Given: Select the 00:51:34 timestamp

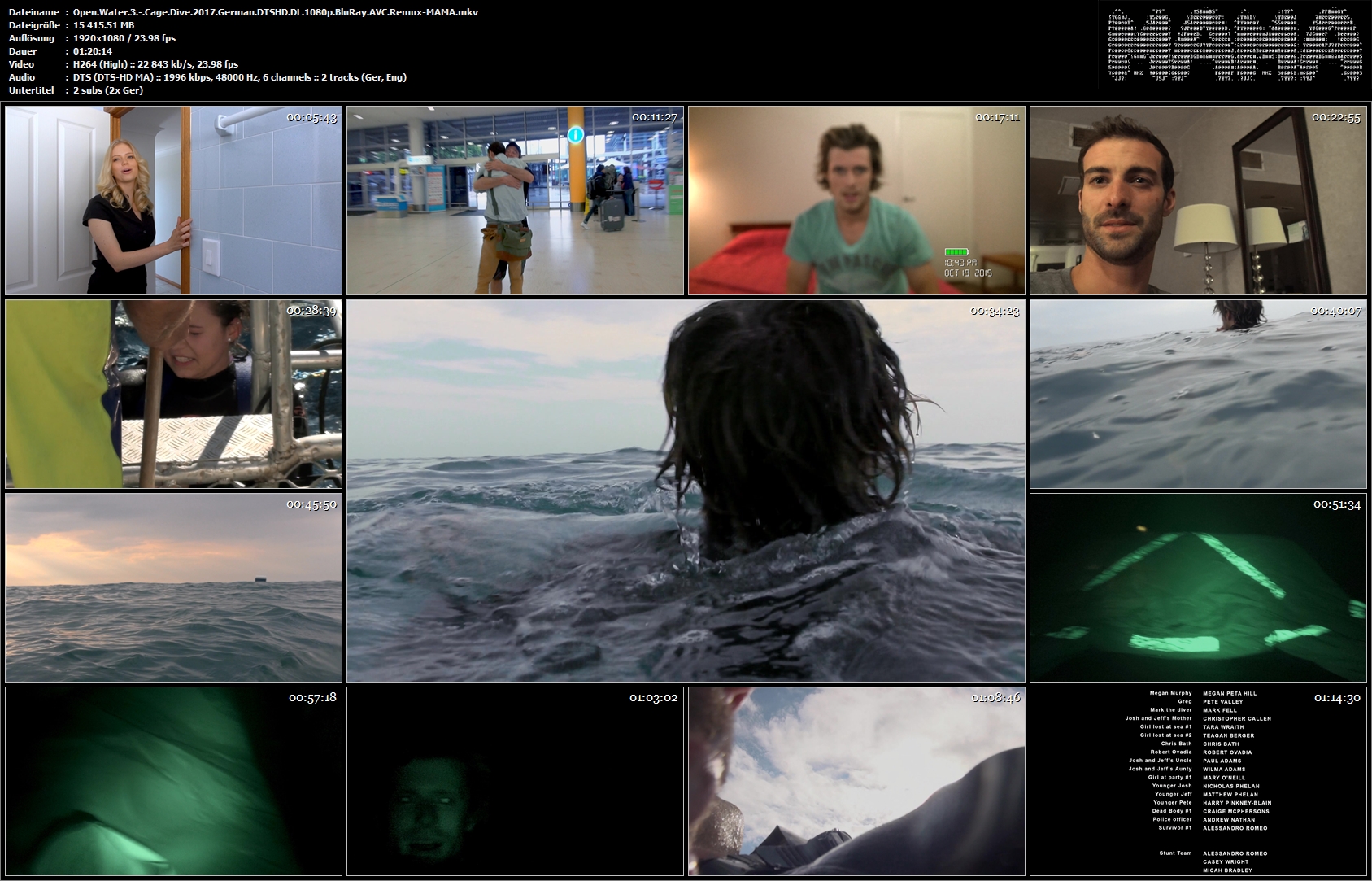Looking at the screenshot, I should pos(1337,504).
